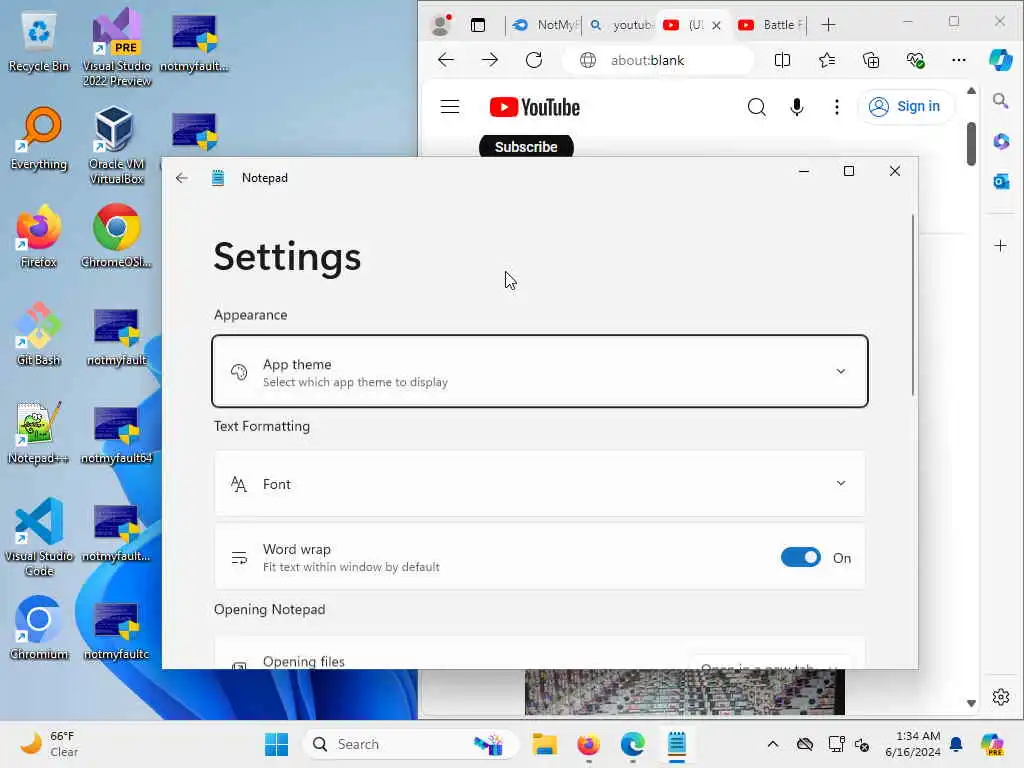Click the taskbar Search box
Image resolution: width=1024 pixels, height=768 pixels.
click(x=410, y=744)
